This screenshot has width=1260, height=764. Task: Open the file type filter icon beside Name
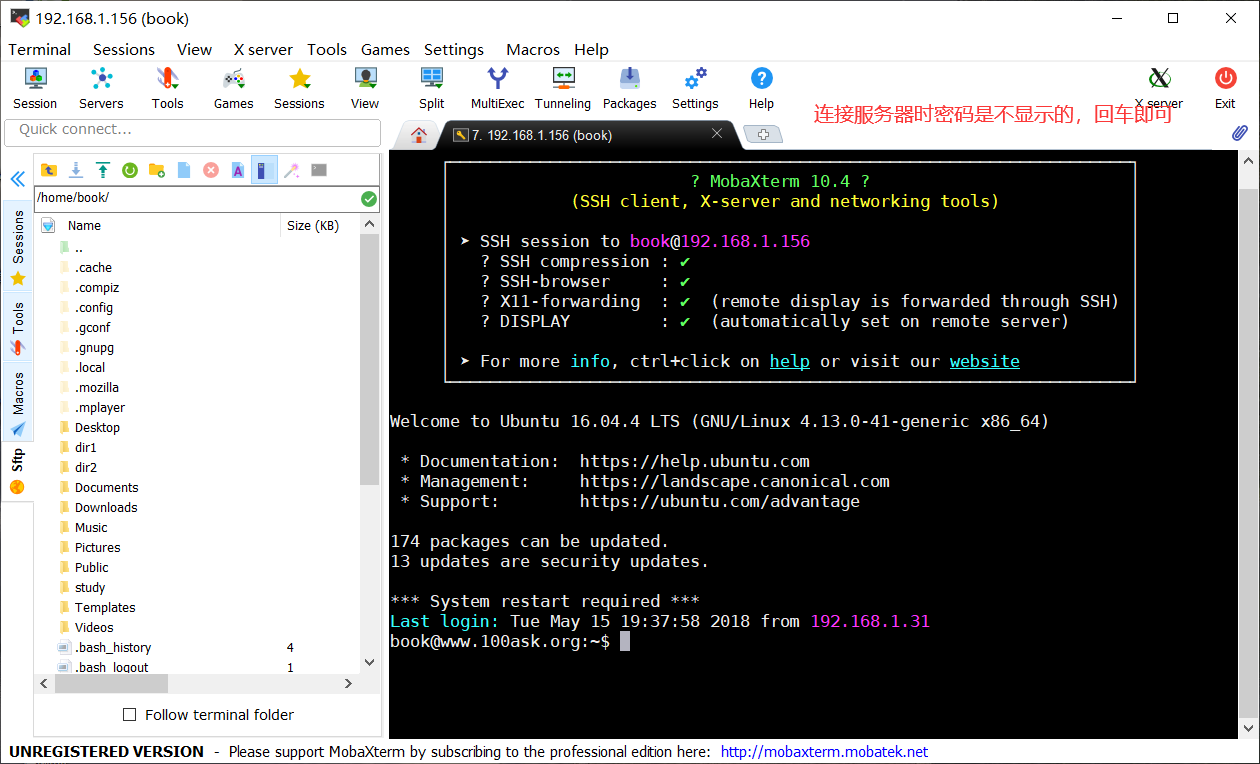pyautogui.click(x=47, y=225)
